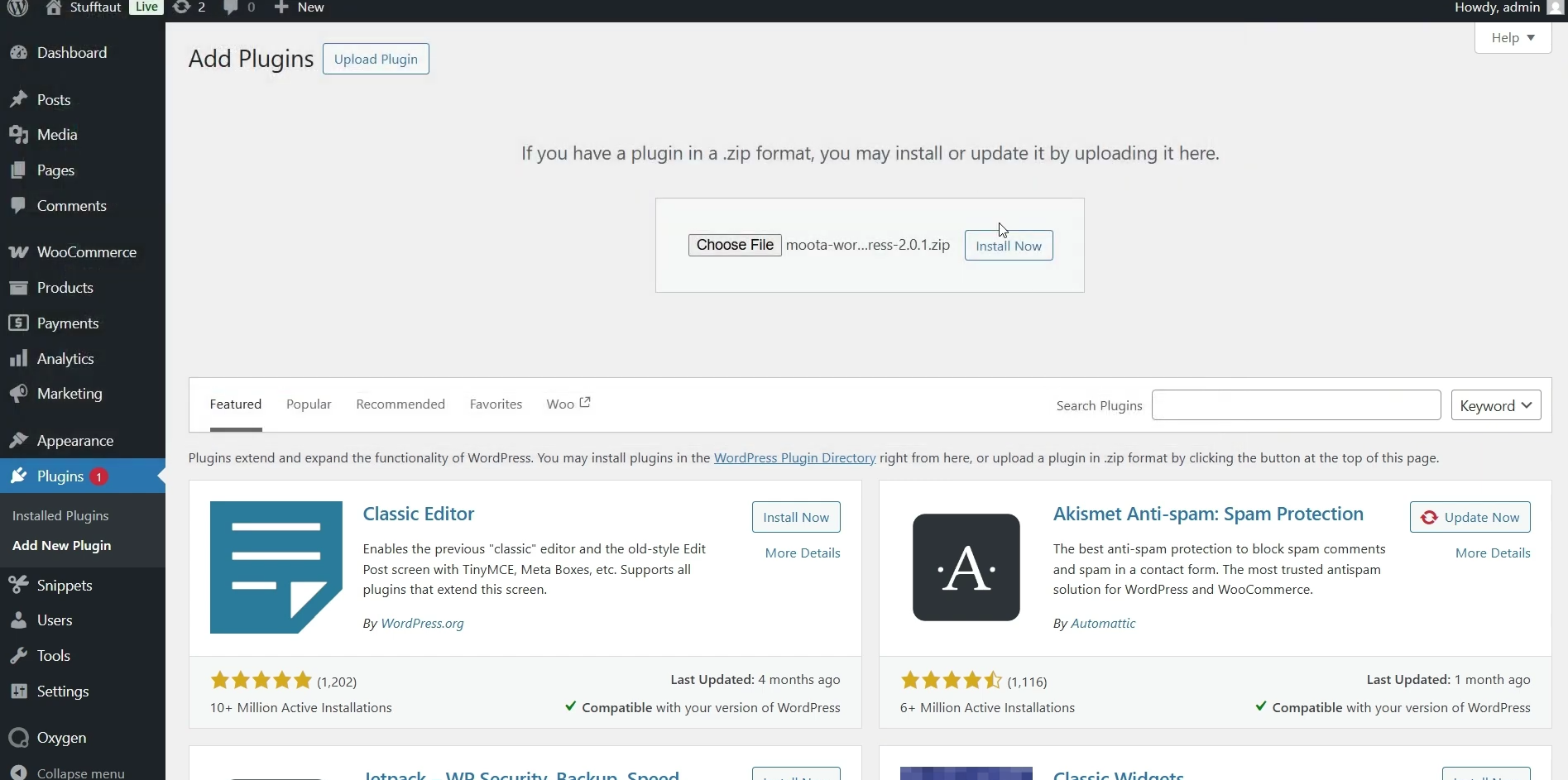Click the Classic Editor plugin thumbnail
This screenshot has width=1568, height=780.
point(276,567)
